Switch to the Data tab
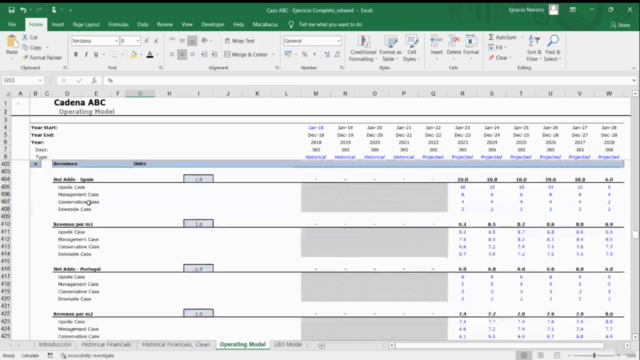The height and width of the screenshot is (360, 640). click(x=142, y=24)
